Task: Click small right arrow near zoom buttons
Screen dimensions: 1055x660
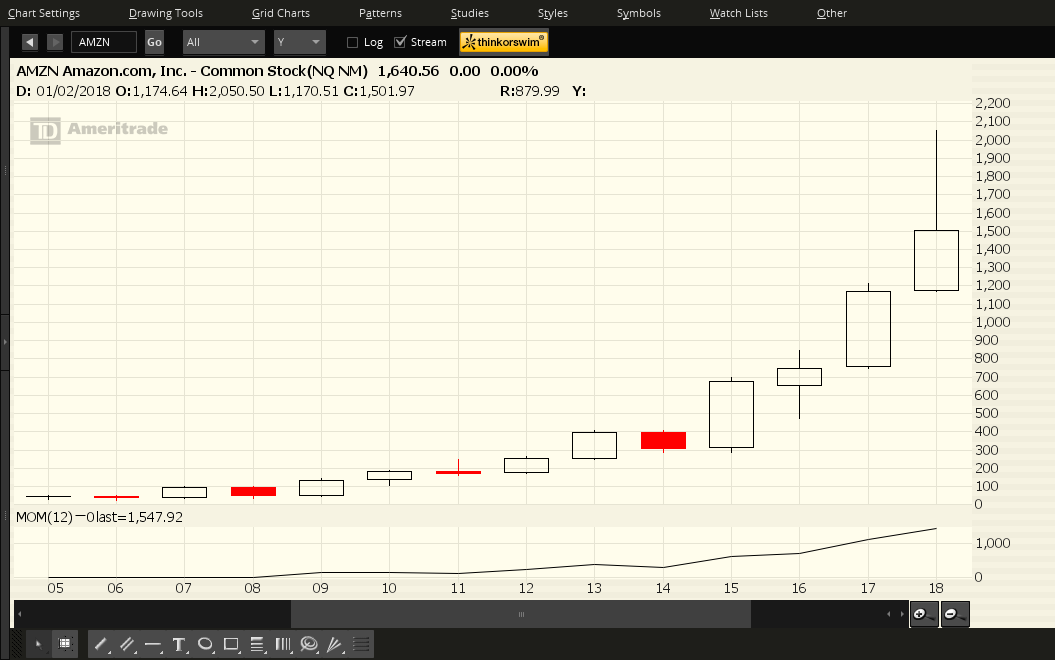Action: pos(902,614)
